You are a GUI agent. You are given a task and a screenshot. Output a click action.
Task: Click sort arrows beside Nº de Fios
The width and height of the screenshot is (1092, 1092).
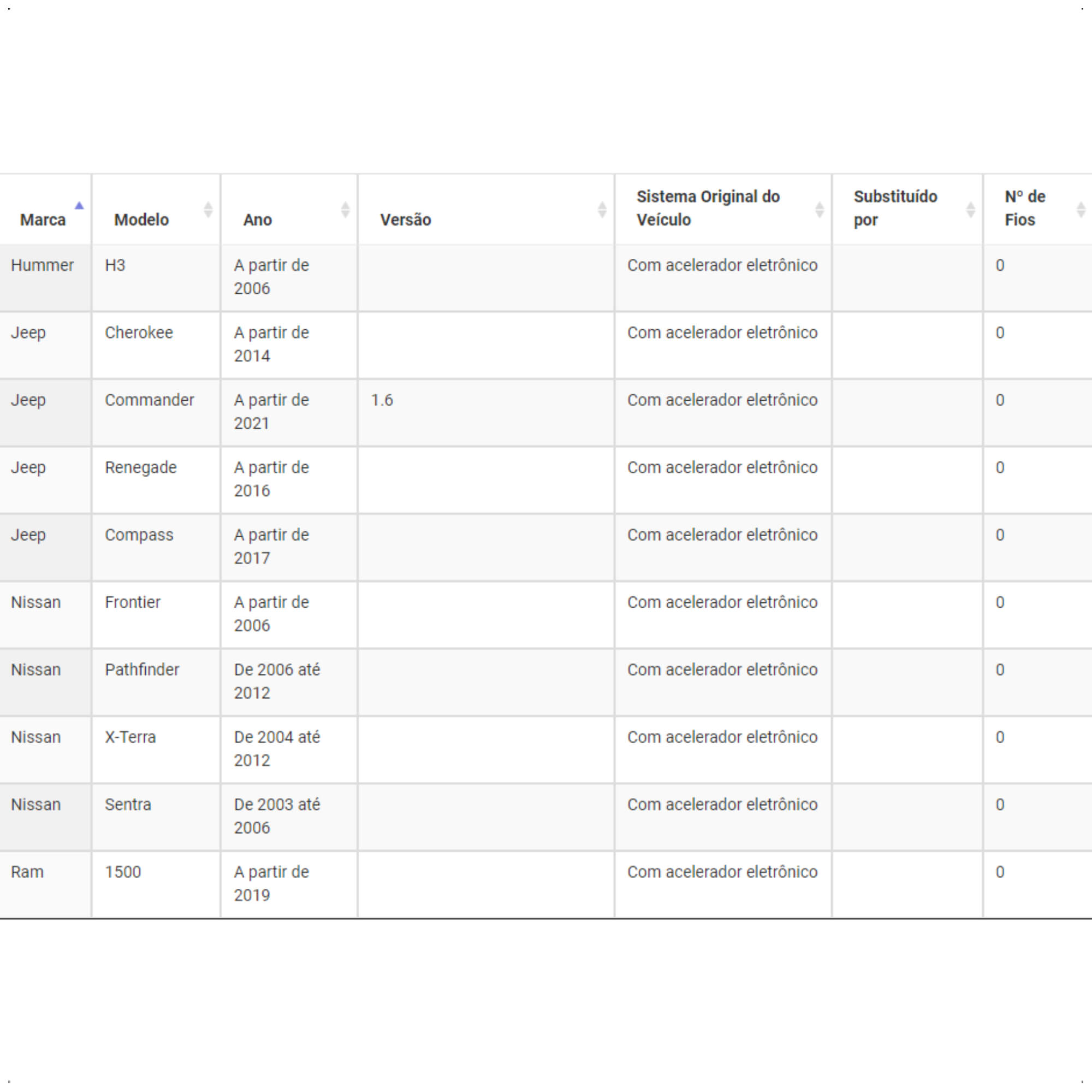pos(1081,210)
